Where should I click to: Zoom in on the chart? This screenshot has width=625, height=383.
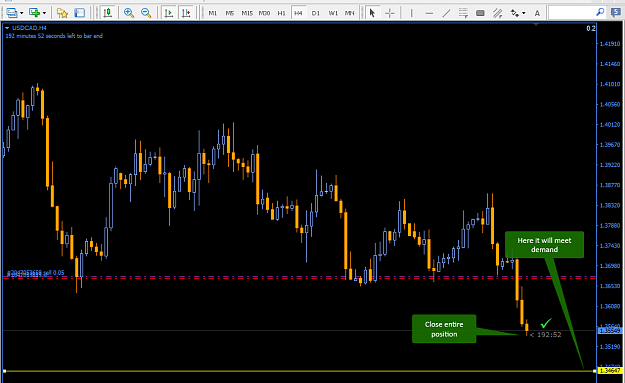coord(129,13)
